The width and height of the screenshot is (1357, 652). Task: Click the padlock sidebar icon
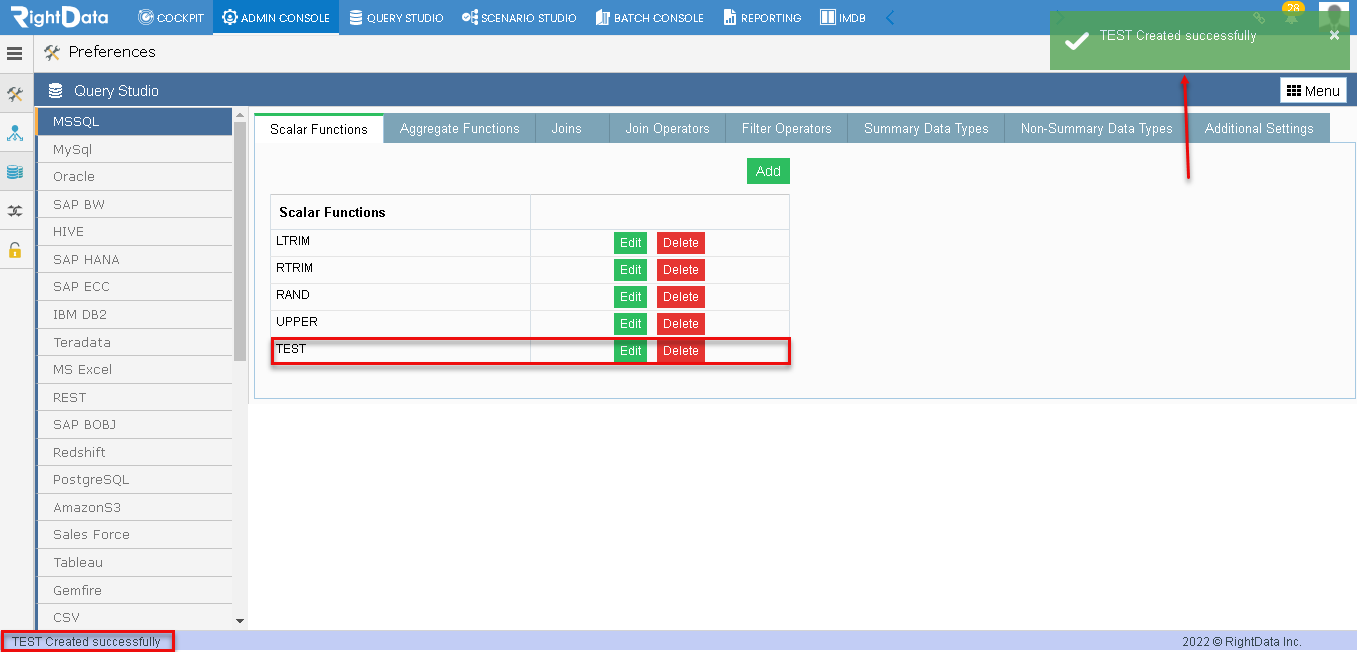pyautogui.click(x=15, y=250)
